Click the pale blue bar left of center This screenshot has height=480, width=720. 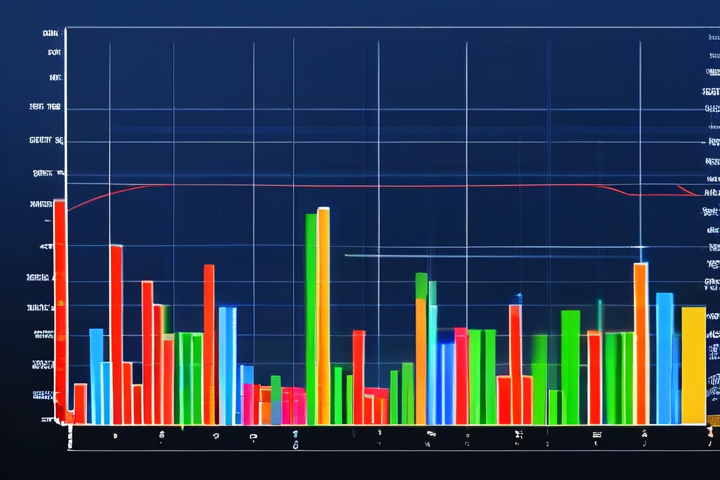227,365
